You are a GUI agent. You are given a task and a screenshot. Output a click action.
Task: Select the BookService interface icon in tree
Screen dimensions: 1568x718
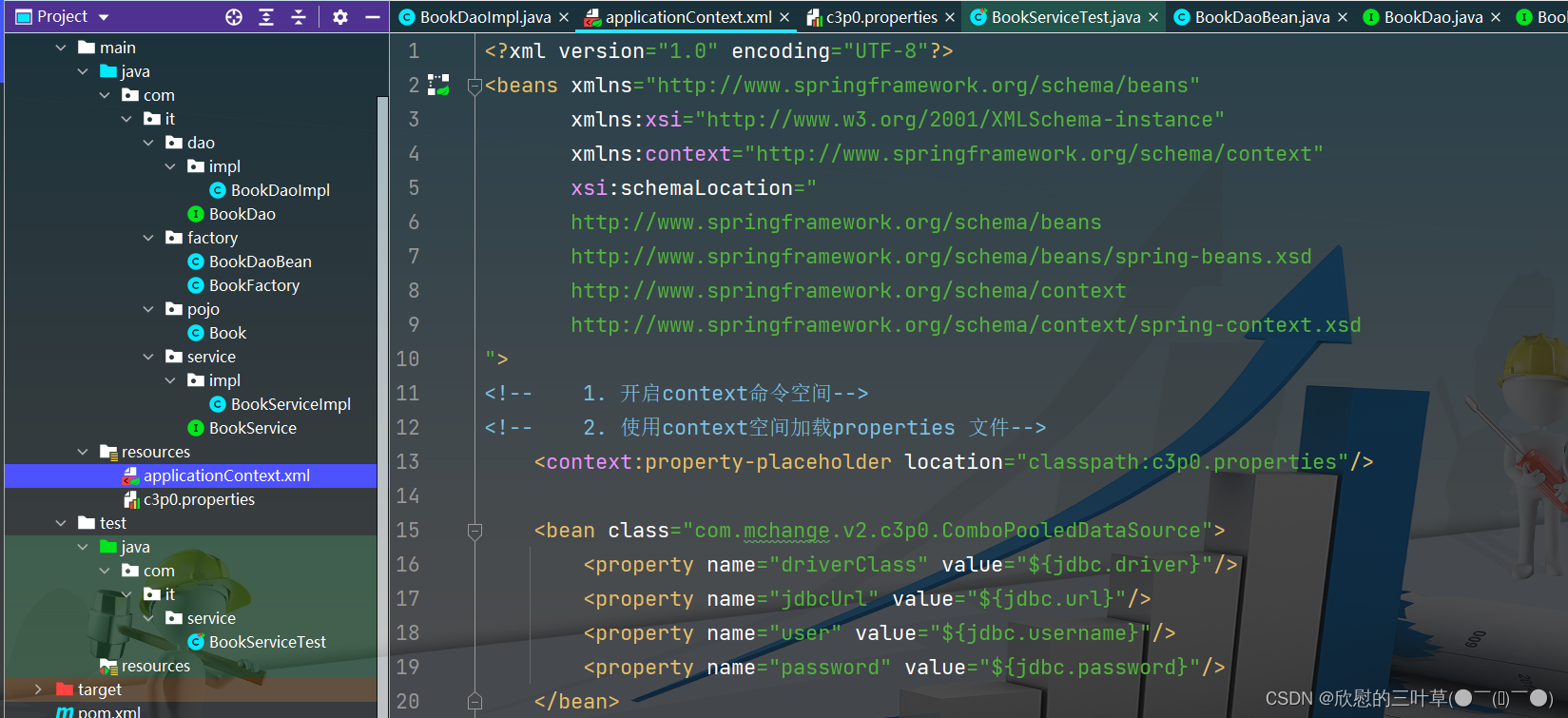coord(196,428)
